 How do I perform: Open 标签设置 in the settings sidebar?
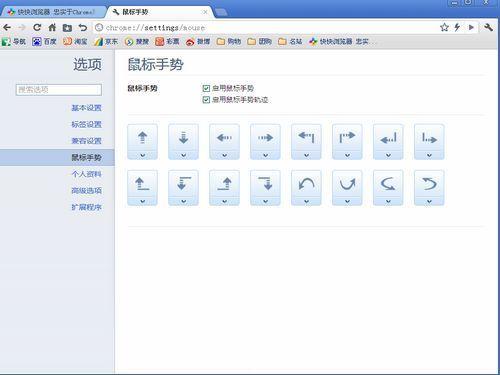tap(86, 124)
